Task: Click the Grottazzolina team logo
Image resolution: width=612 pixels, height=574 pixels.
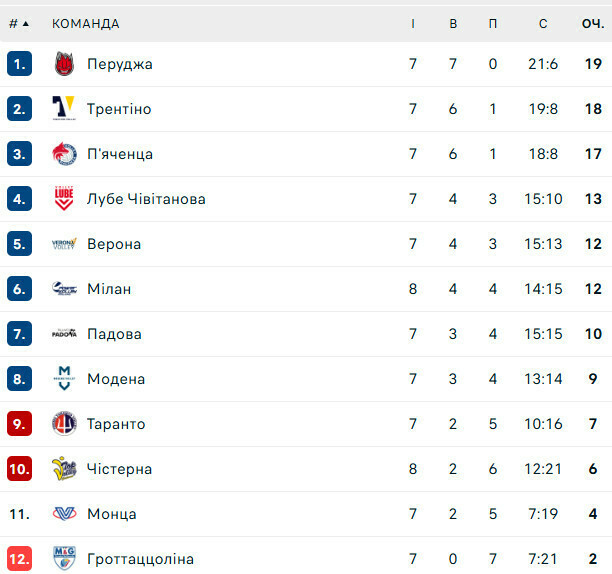Action: coord(64,559)
